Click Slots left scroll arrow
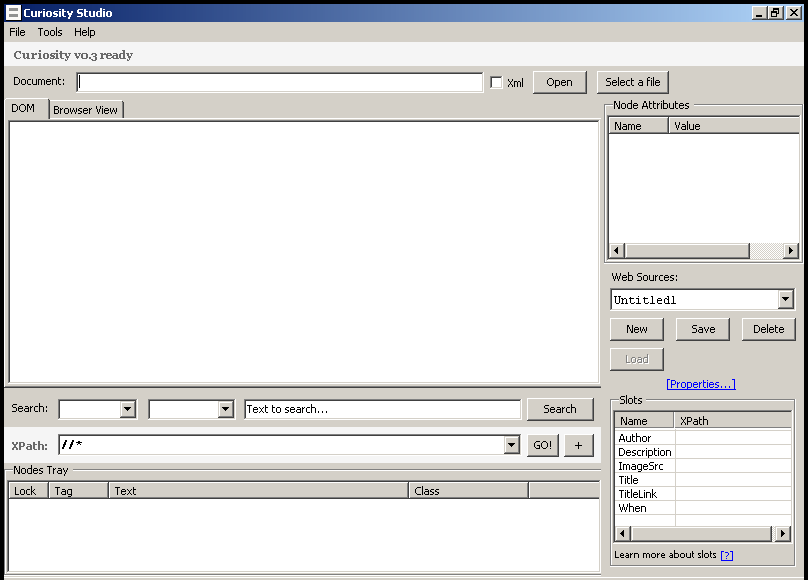 622,534
